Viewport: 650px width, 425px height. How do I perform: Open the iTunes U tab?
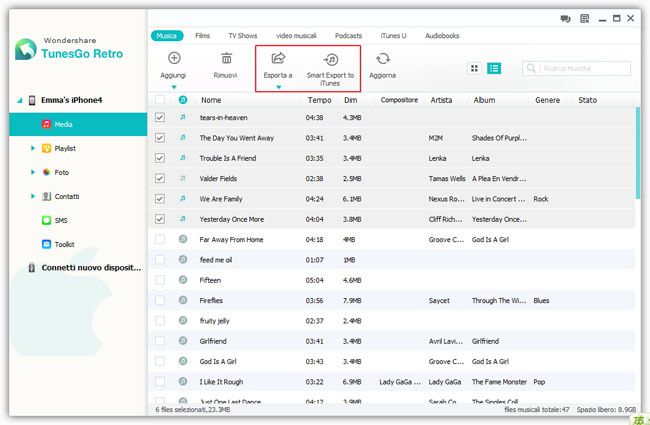393,36
